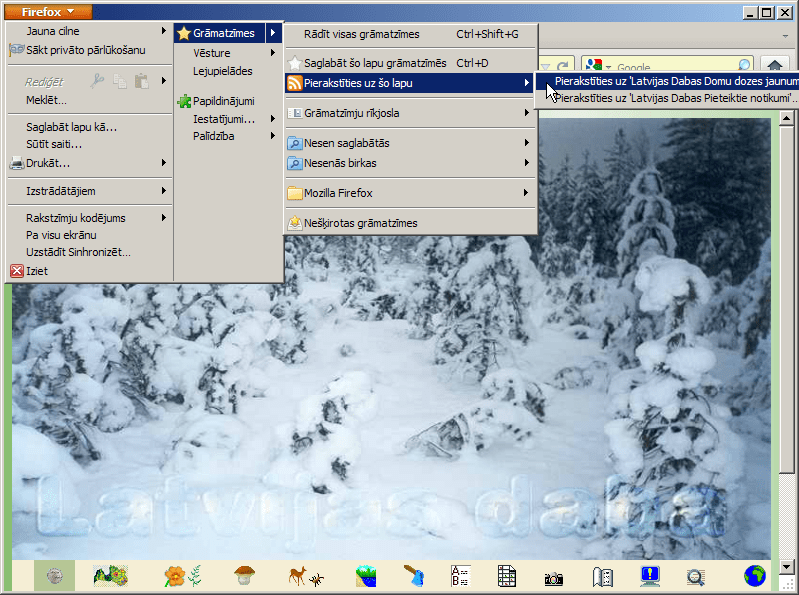The width and height of the screenshot is (799, 595).
Task: Click the private browsing mask icon
Action: [17, 50]
